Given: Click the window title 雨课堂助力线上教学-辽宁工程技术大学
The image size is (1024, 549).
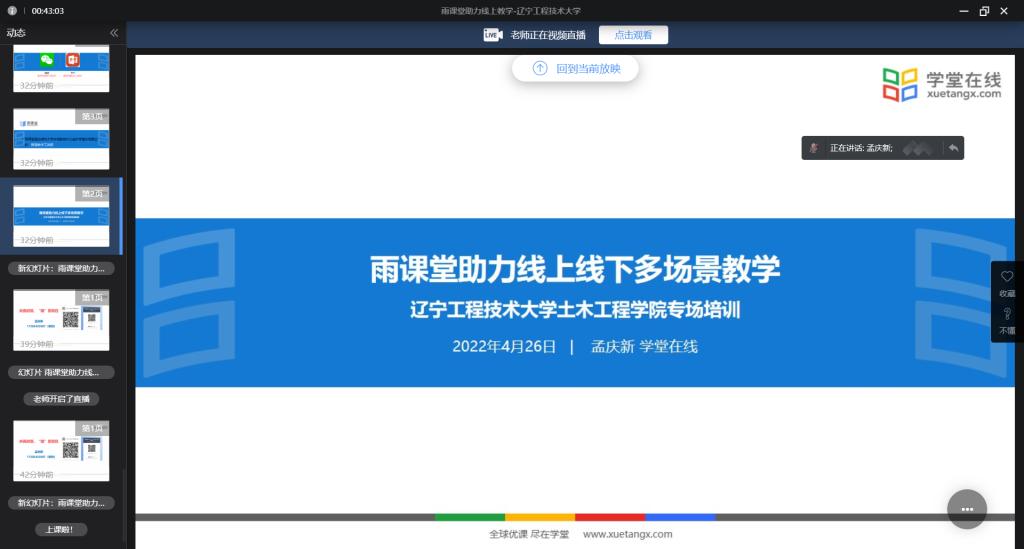Looking at the screenshot, I should click(511, 10).
